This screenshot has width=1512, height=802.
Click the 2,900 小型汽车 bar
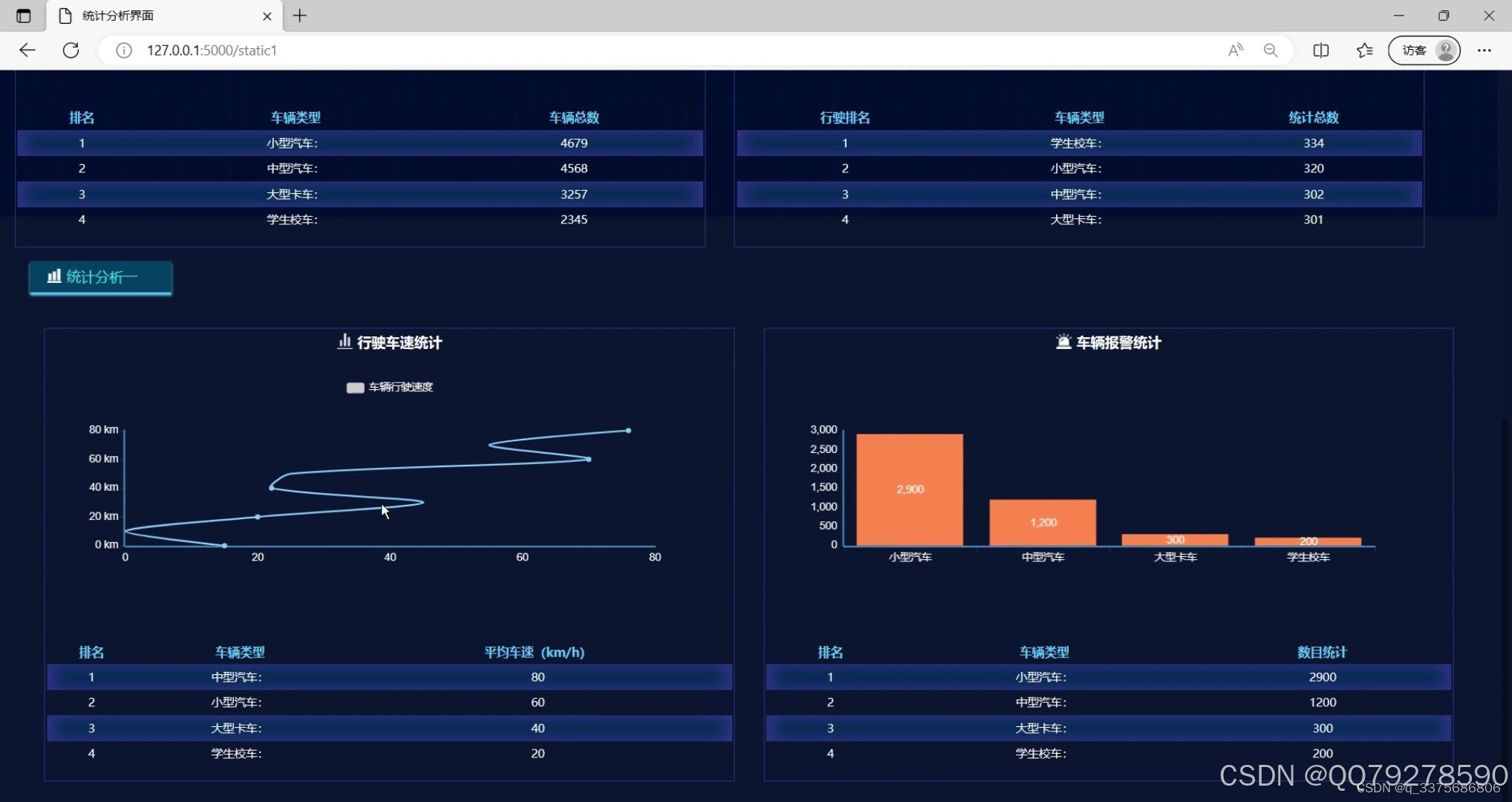point(910,490)
